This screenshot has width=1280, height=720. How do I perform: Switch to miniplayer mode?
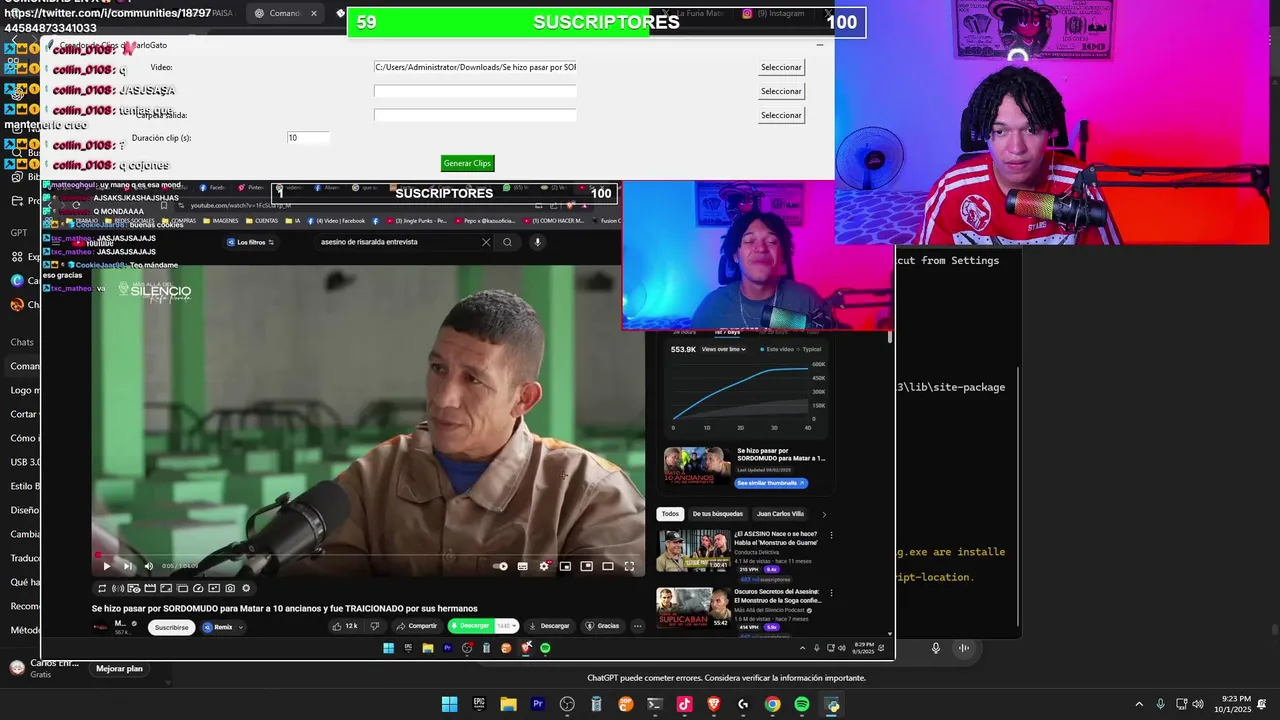(x=565, y=566)
